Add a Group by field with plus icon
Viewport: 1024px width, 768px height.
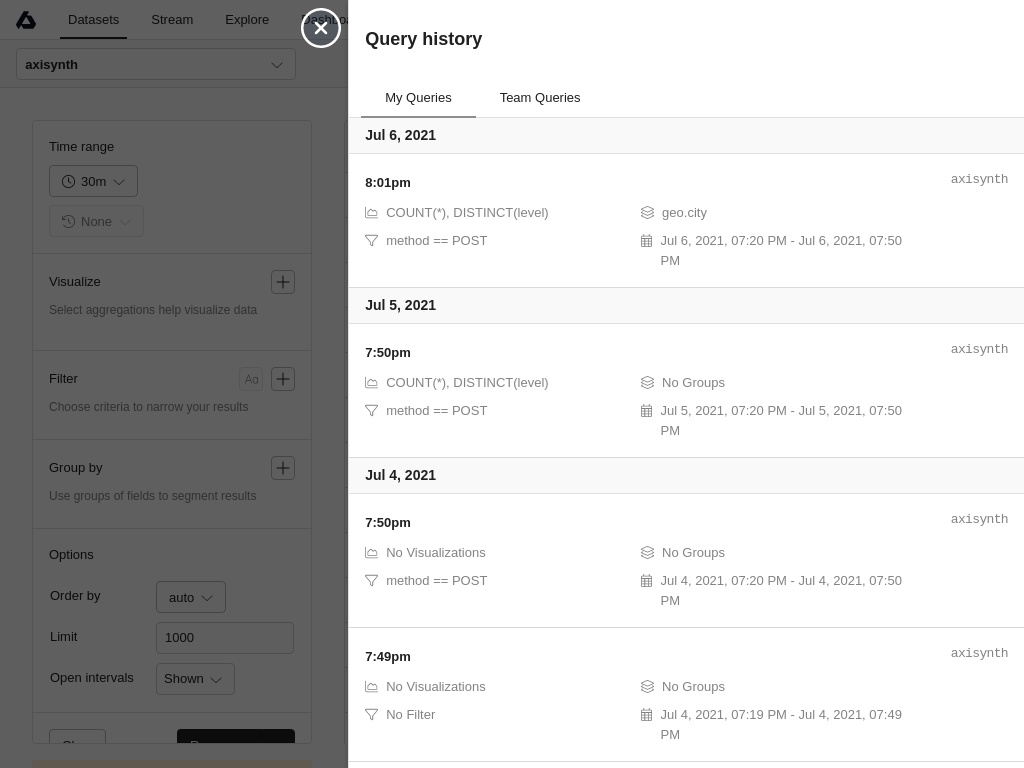tap(283, 468)
